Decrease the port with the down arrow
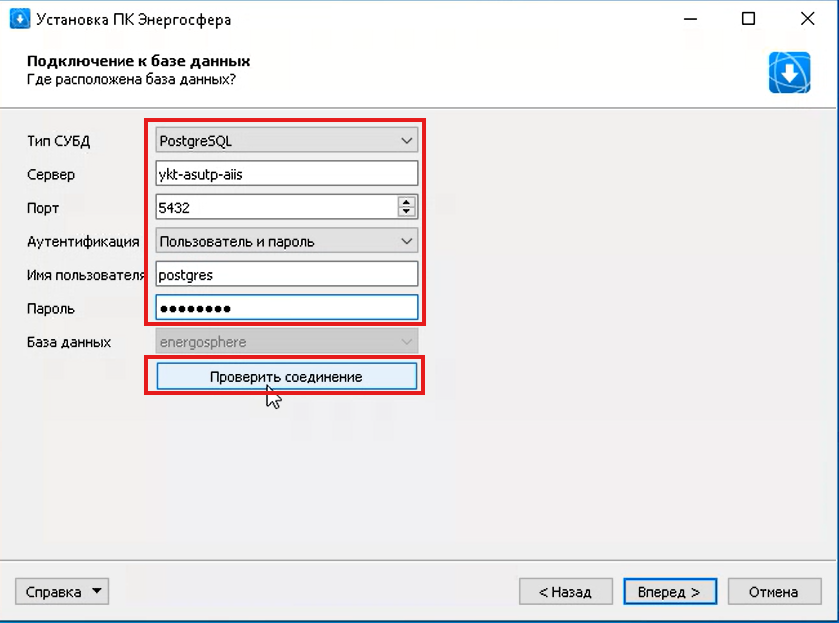The width and height of the screenshot is (839, 623). point(407,212)
